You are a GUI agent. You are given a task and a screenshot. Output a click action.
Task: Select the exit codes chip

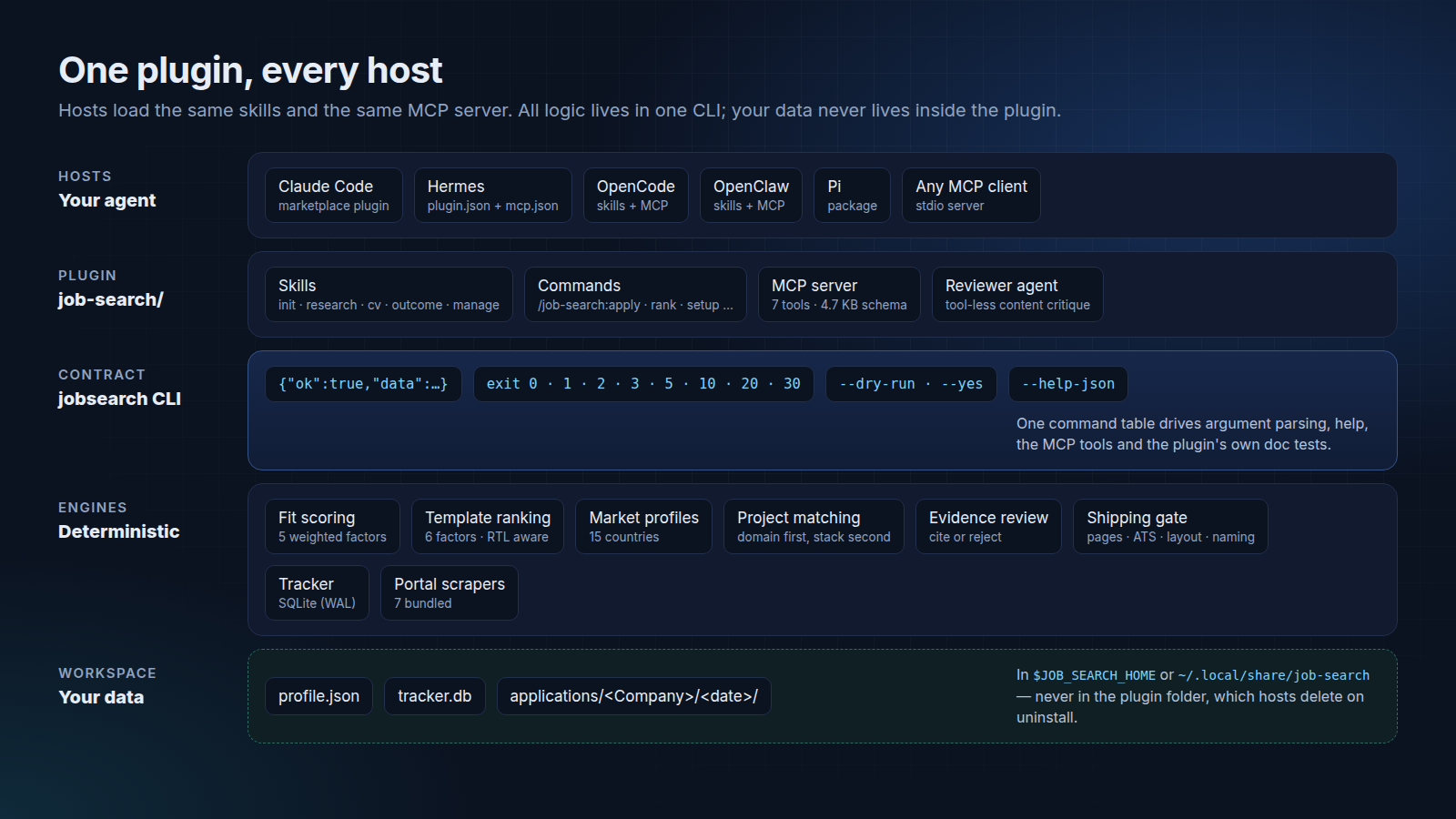tap(643, 384)
